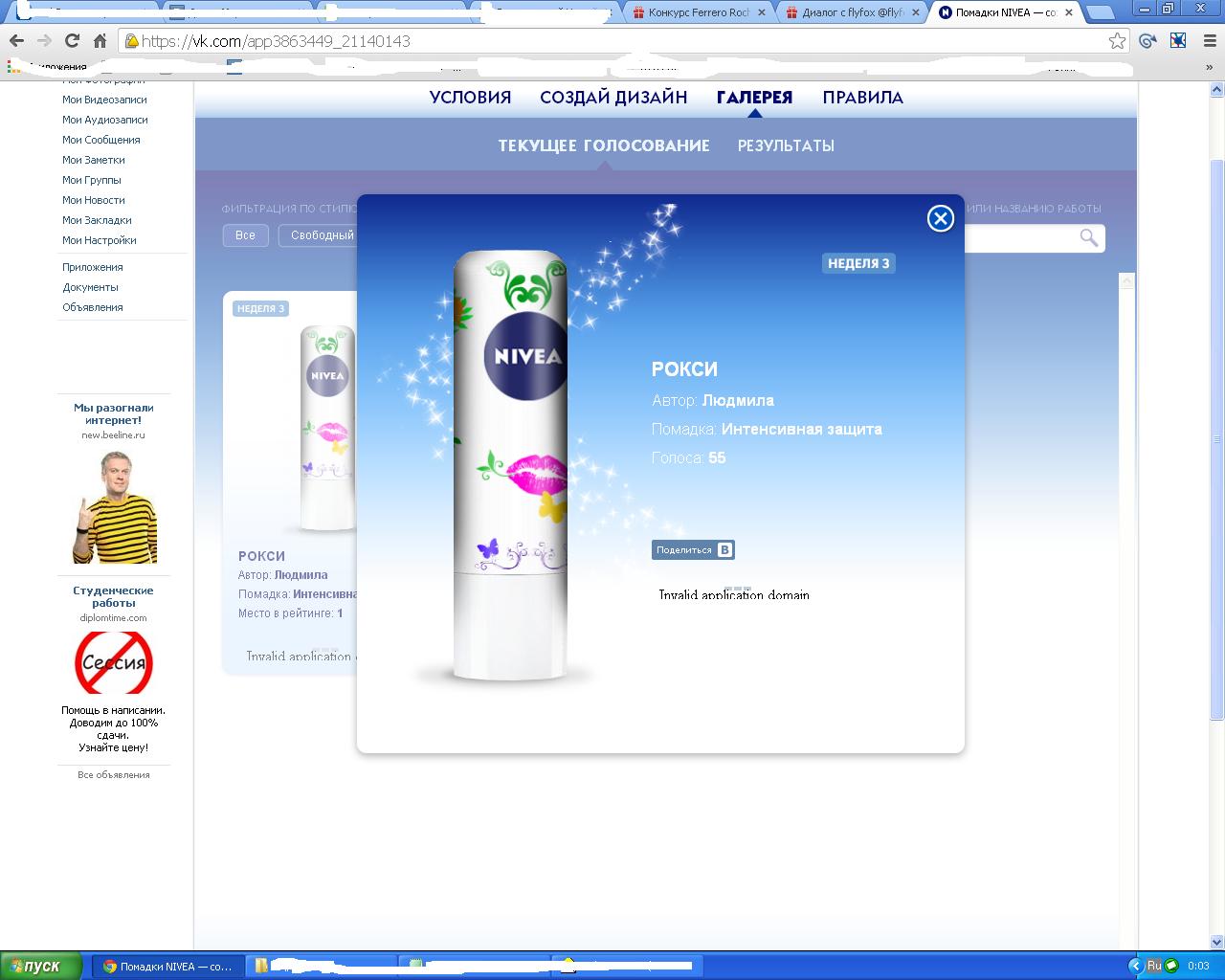Click the Сессия ad image
The height and width of the screenshot is (980, 1225).
pyautogui.click(x=114, y=662)
